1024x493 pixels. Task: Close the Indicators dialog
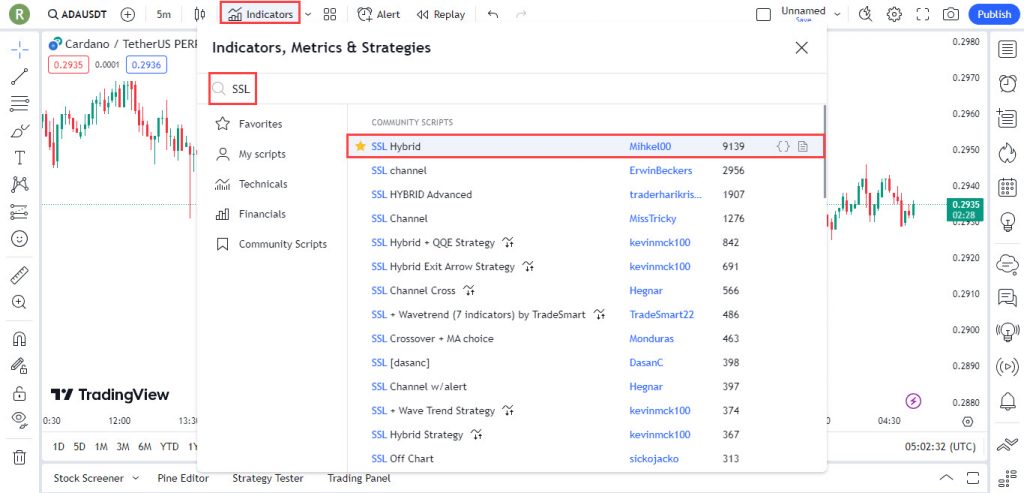[x=801, y=48]
